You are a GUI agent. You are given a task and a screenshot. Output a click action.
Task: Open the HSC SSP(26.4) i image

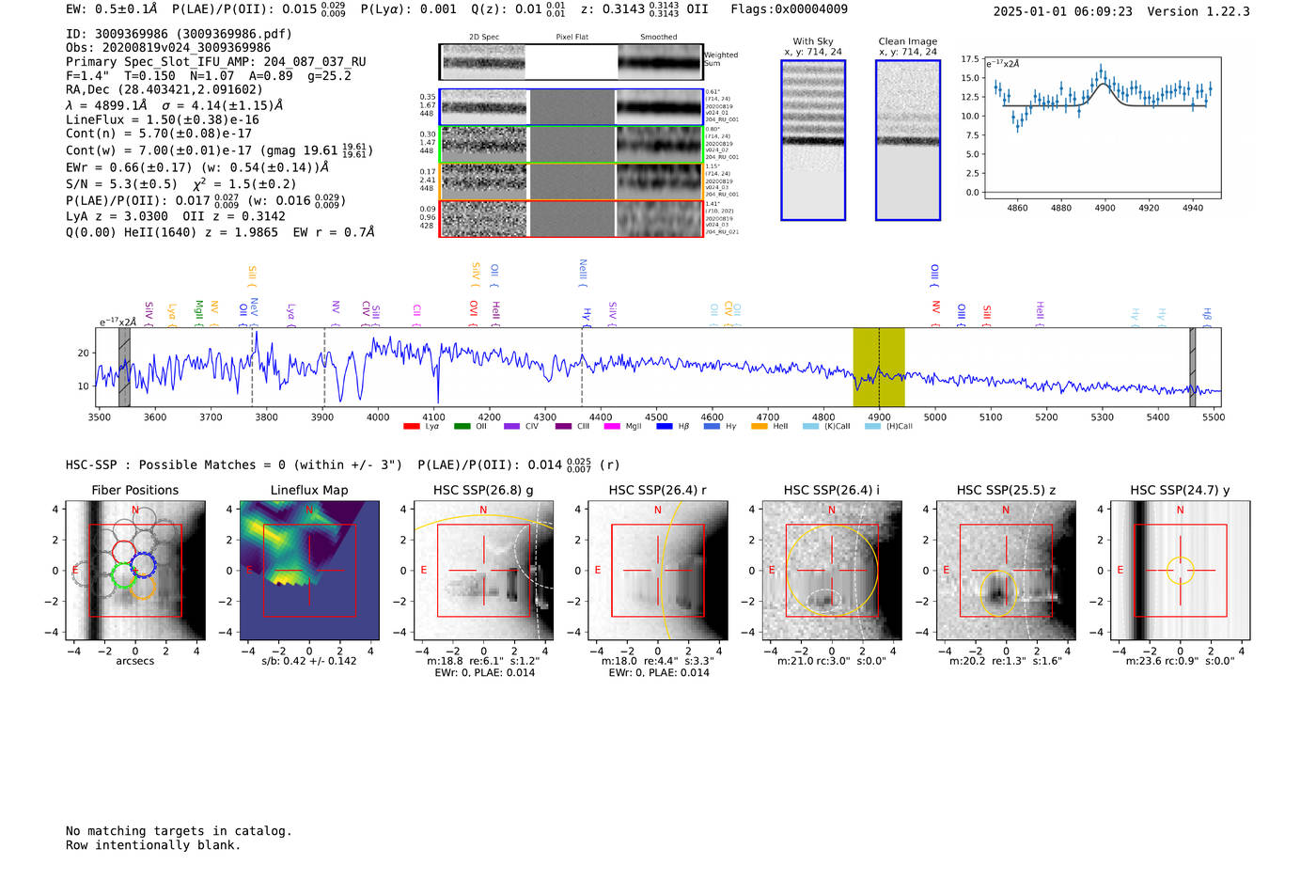[832, 571]
